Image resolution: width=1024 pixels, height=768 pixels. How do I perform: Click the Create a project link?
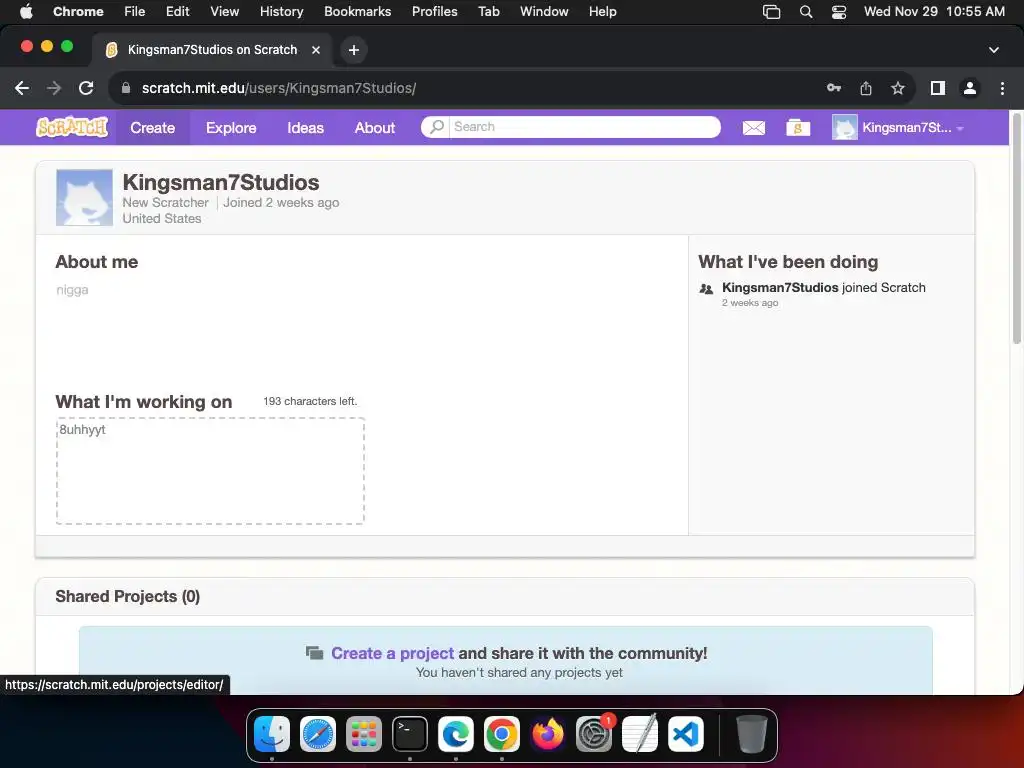[392, 653]
